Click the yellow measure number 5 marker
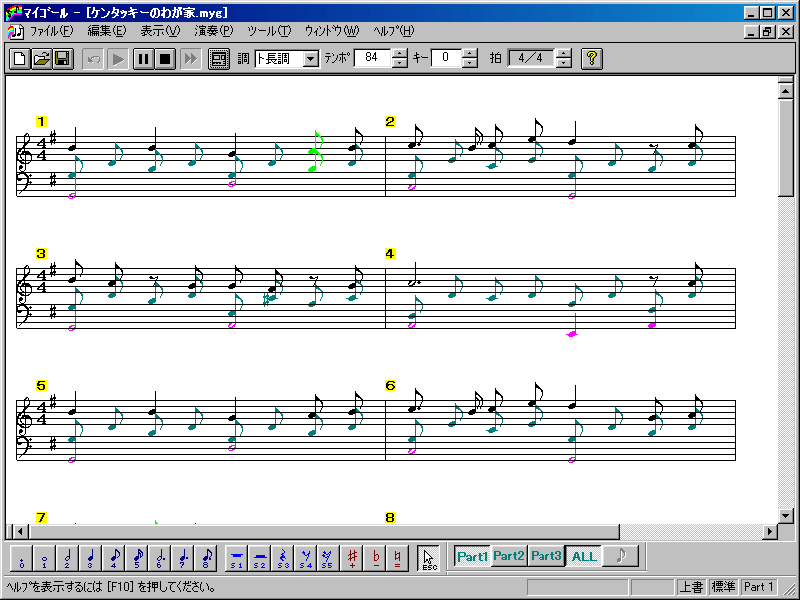Screen dimensions: 800x600 click(x=41, y=385)
